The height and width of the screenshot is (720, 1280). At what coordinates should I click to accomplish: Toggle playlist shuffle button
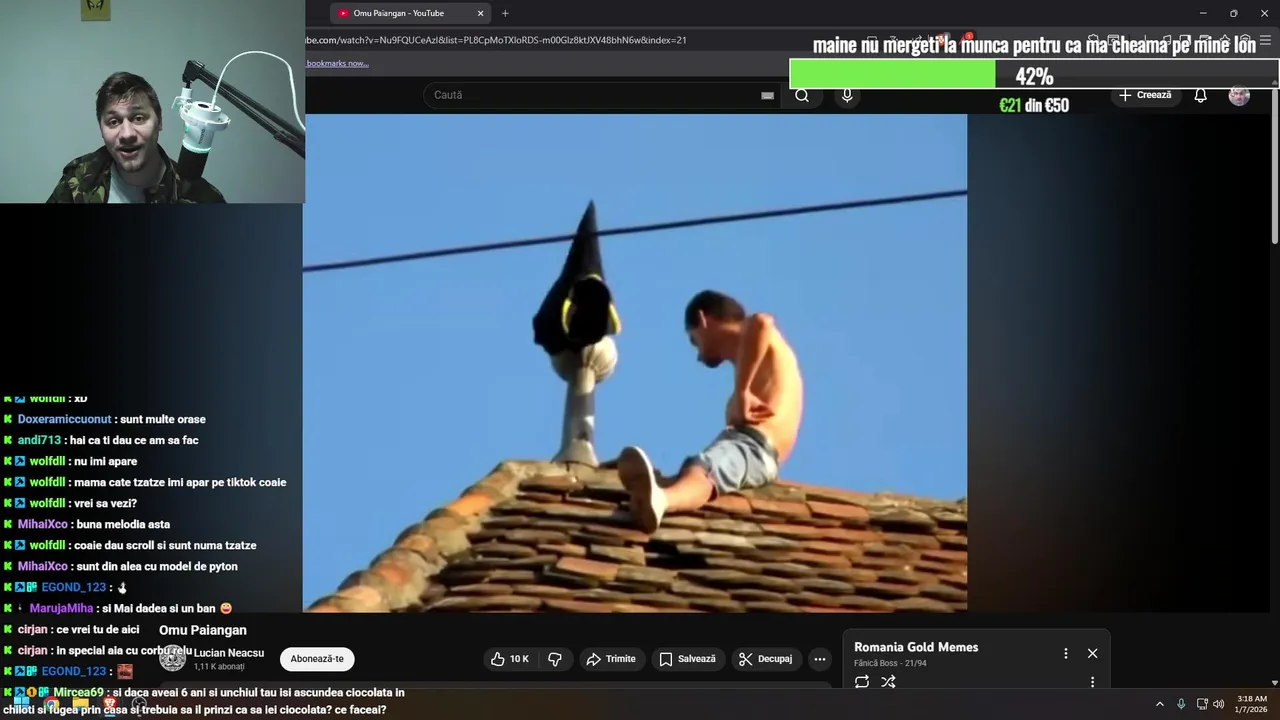point(888,682)
